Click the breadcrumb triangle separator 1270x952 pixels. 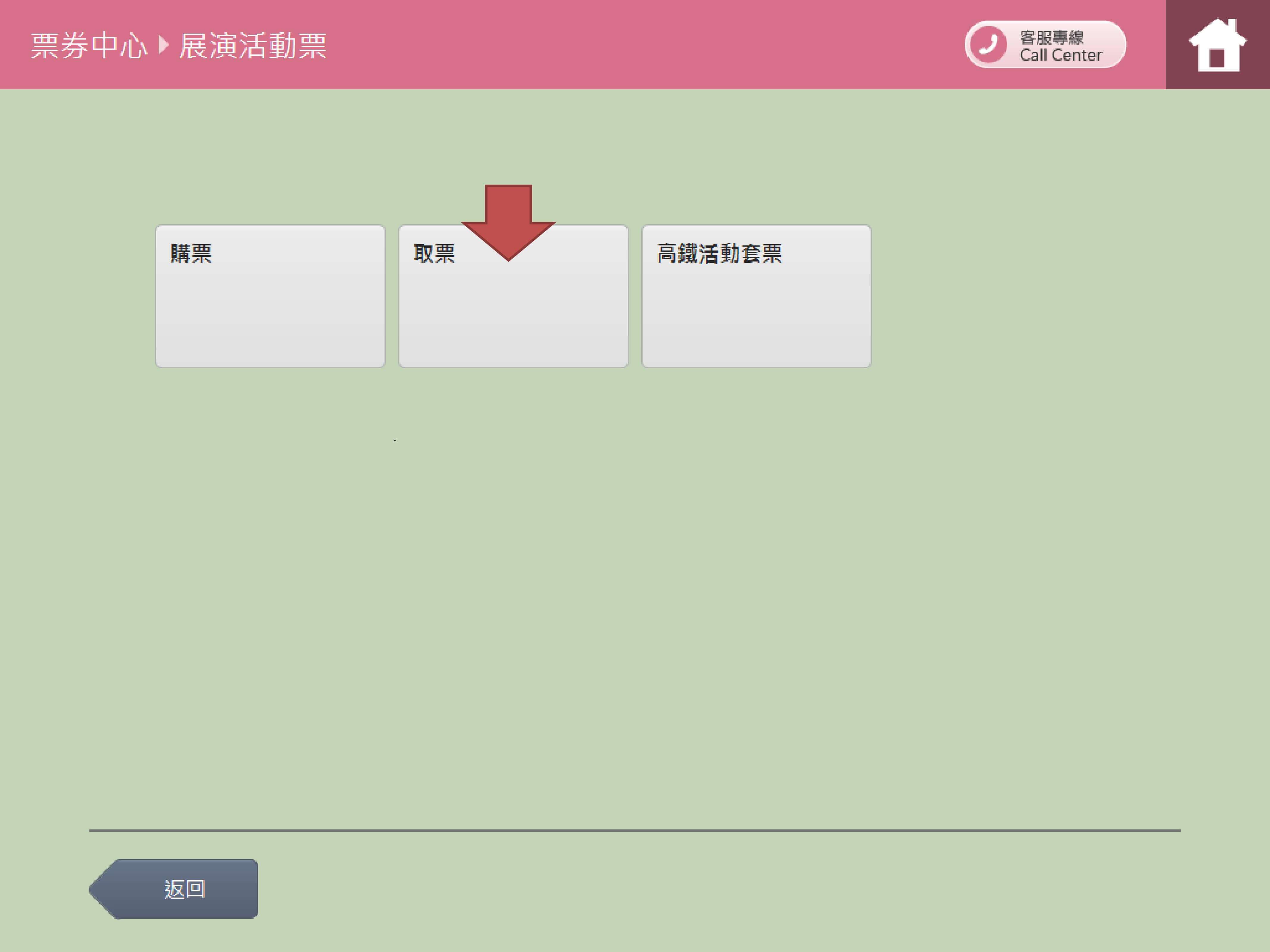(x=163, y=45)
